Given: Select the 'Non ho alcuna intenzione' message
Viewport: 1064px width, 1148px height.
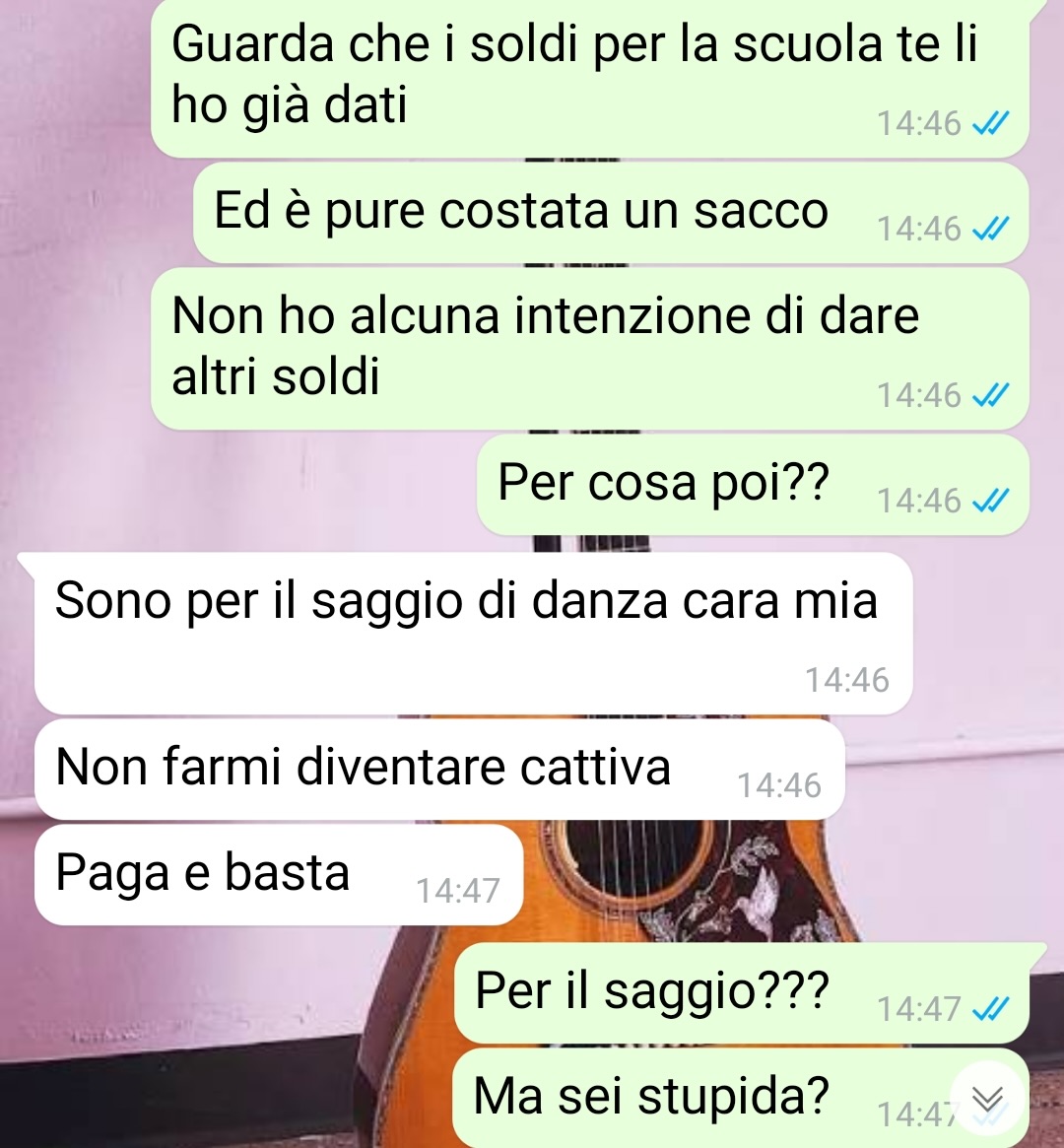Looking at the screenshot, I should 590,349.
